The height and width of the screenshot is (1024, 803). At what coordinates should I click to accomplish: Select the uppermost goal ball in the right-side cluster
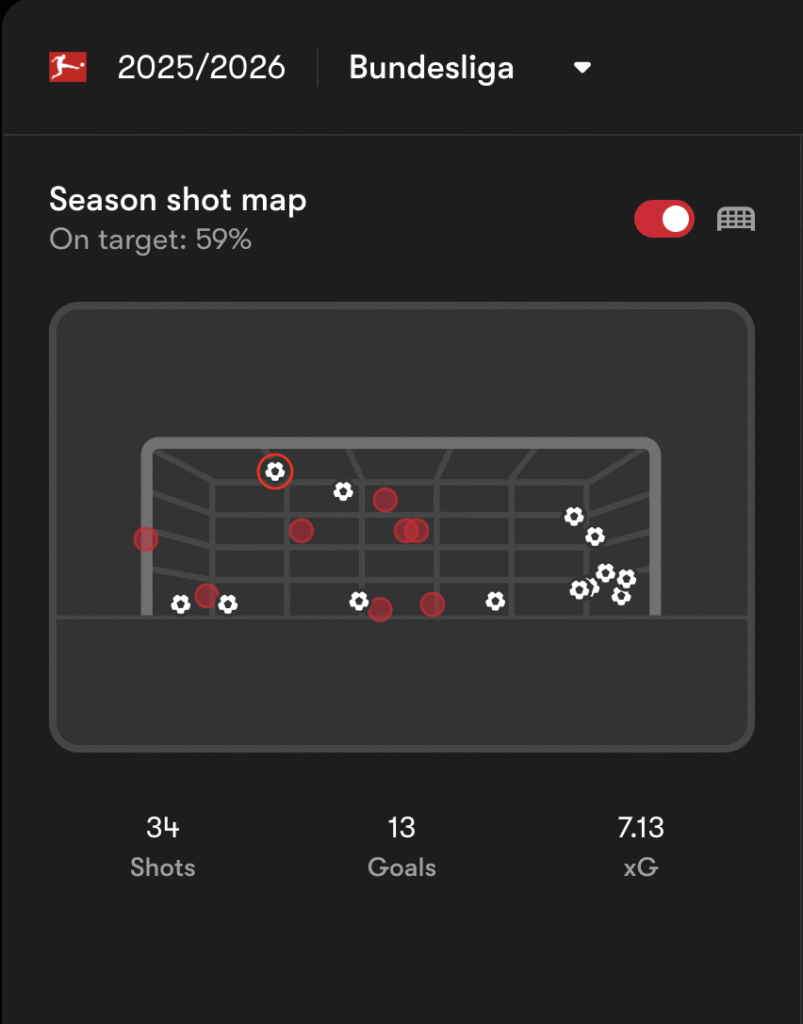coord(574,516)
